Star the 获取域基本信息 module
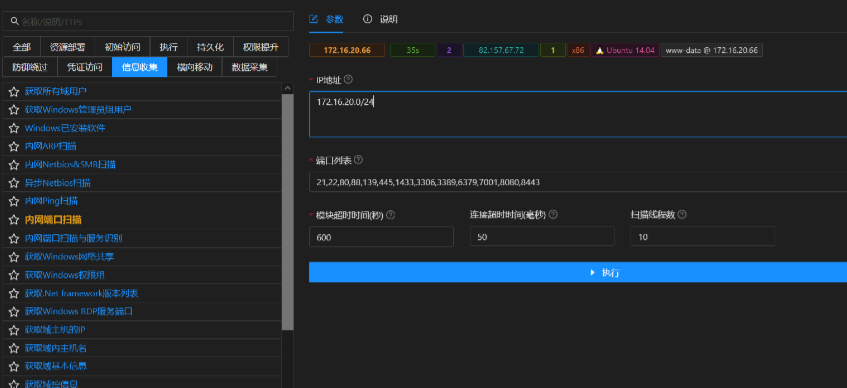The height and width of the screenshot is (388, 847). (14, 366)
